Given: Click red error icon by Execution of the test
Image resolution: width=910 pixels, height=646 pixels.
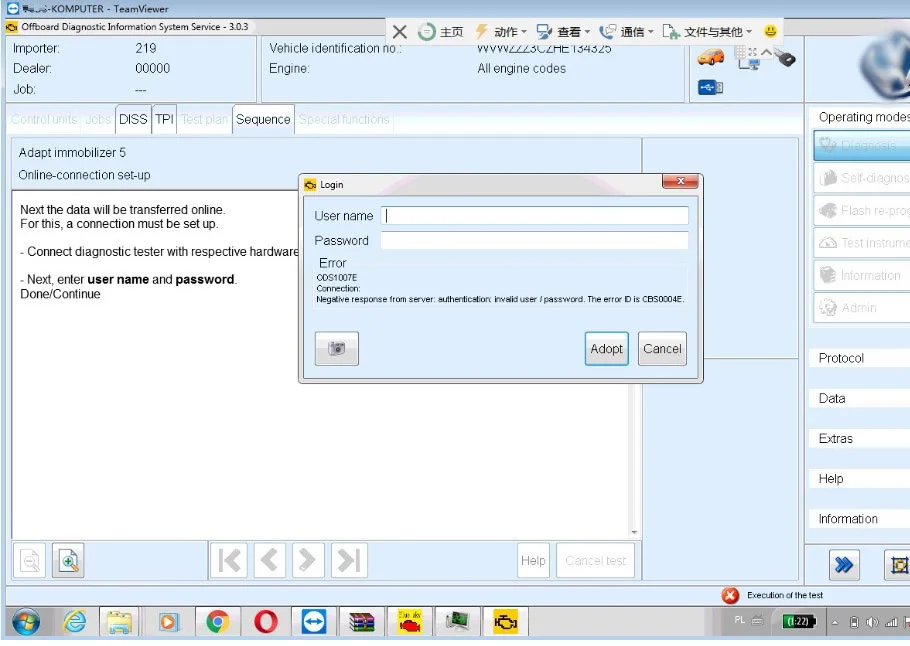Looking at the screenshot, I should point(730,596).
